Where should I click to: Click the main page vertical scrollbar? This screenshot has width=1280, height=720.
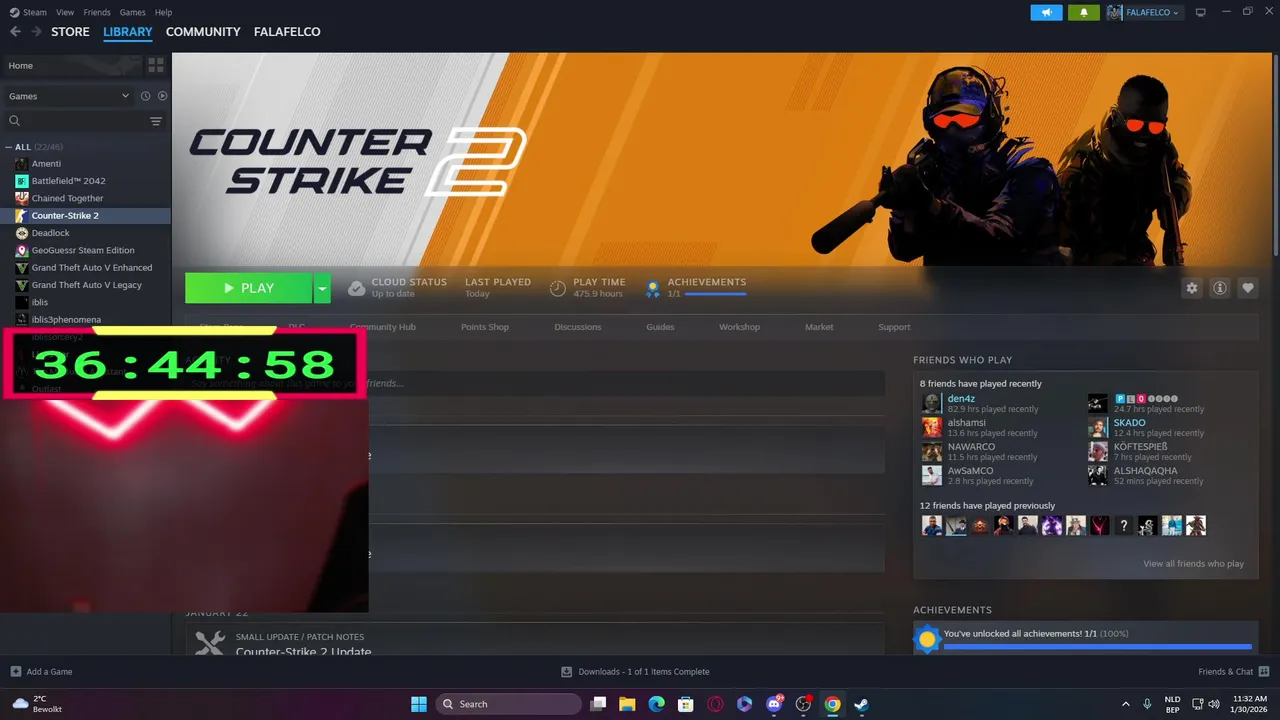pos(1275,155)
